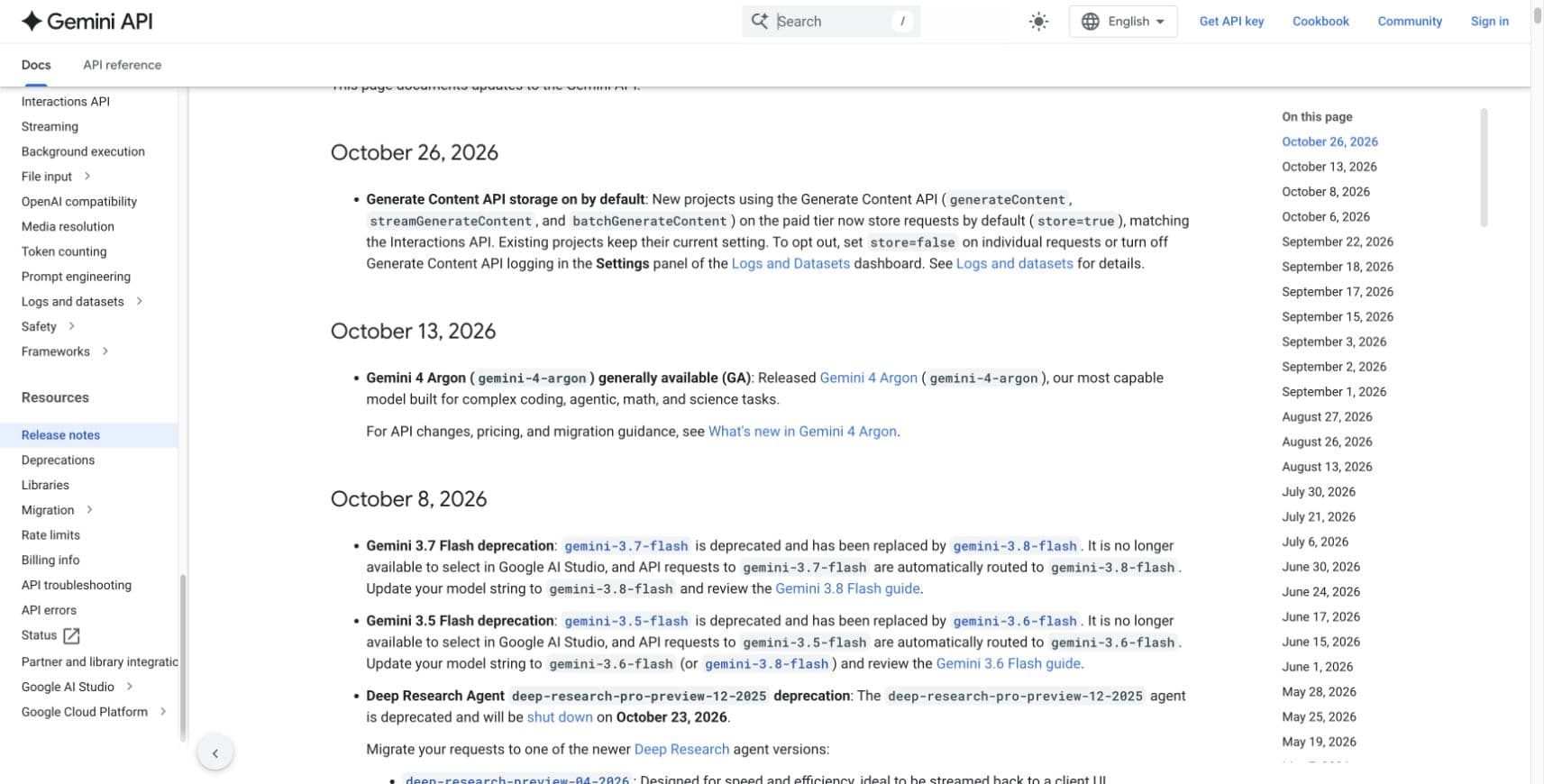The image size is (1544, 784).
Task: Click the left sidebar scrollbar thumb
Action: 183,658
